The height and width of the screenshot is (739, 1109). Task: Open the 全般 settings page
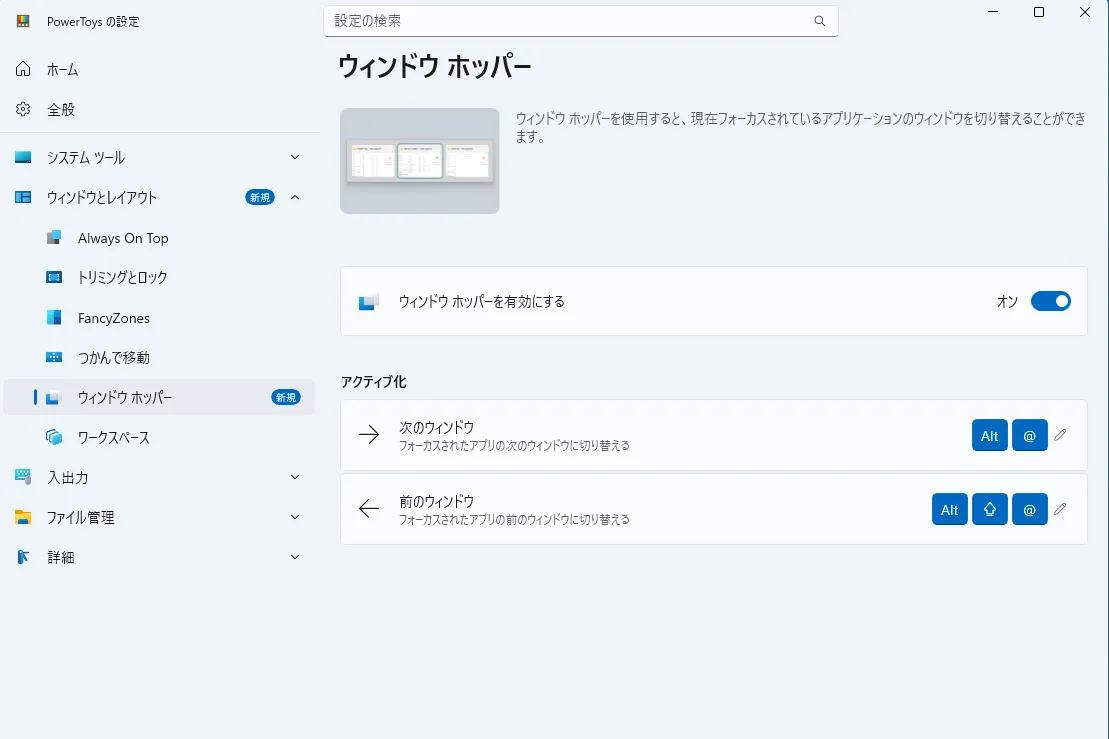[159, 109]
